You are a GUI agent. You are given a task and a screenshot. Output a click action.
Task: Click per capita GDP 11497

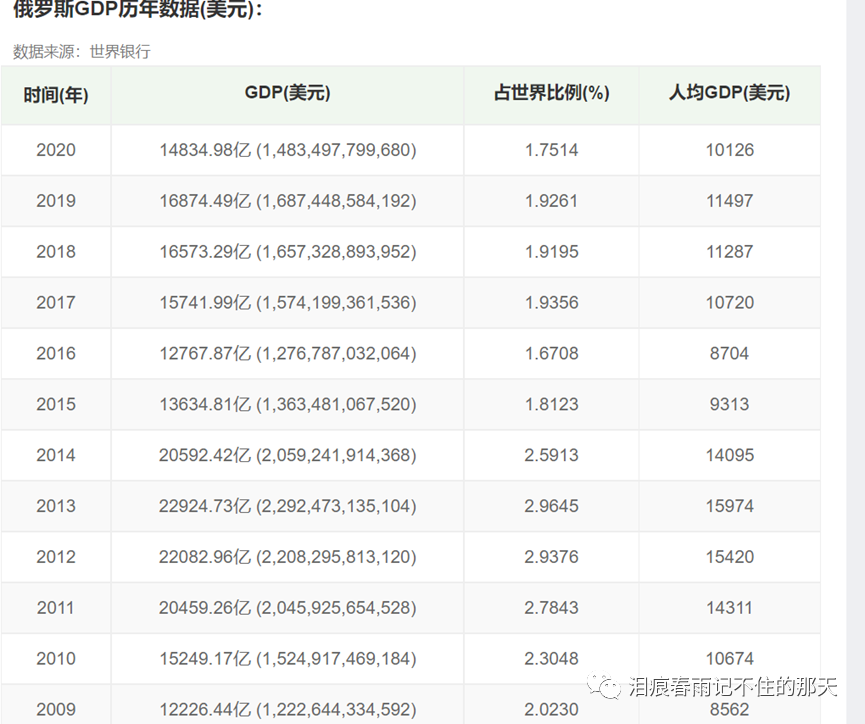tap(730, 201)
